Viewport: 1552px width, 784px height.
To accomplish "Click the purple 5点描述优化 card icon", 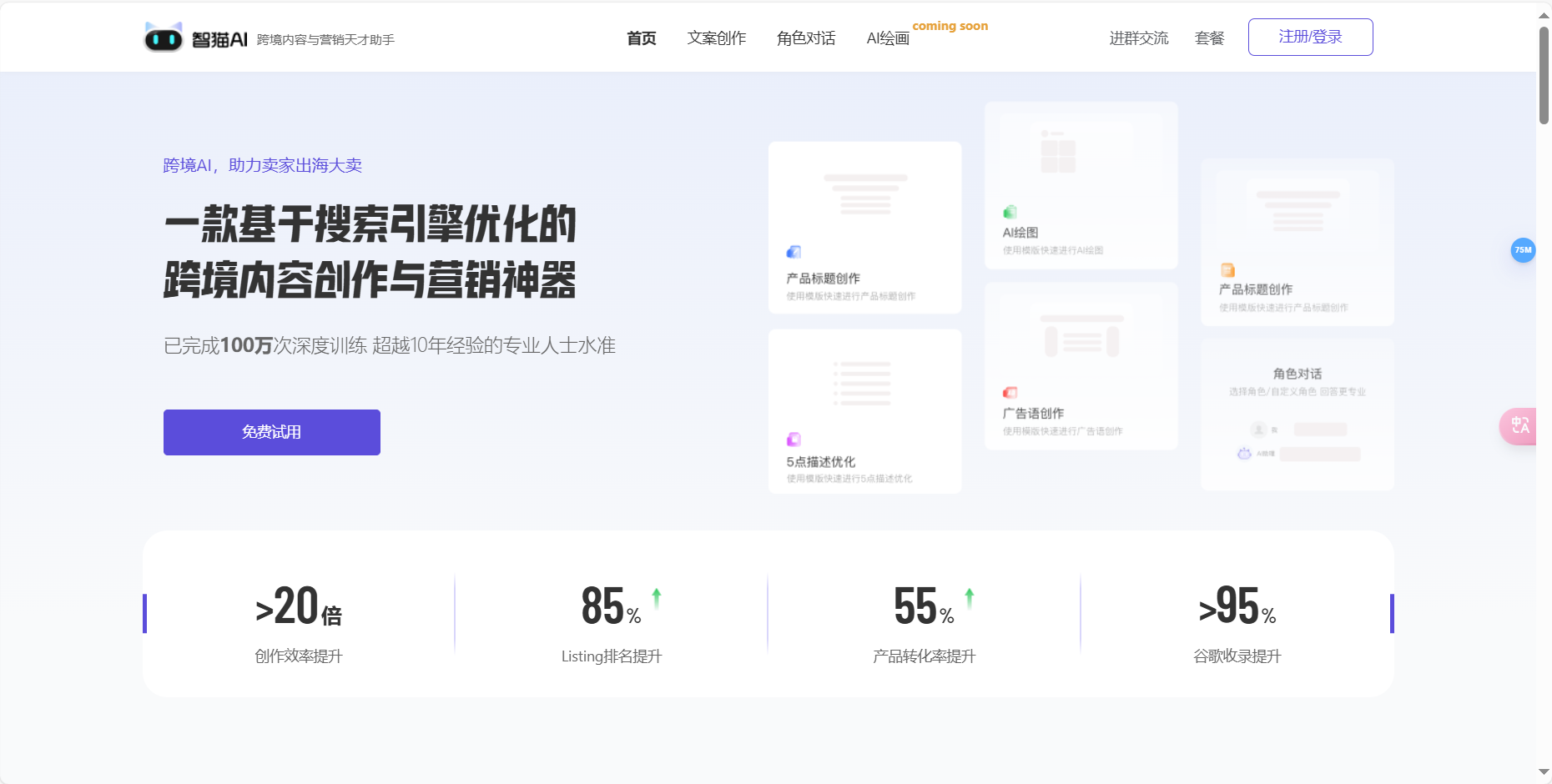I will point(793,439).
